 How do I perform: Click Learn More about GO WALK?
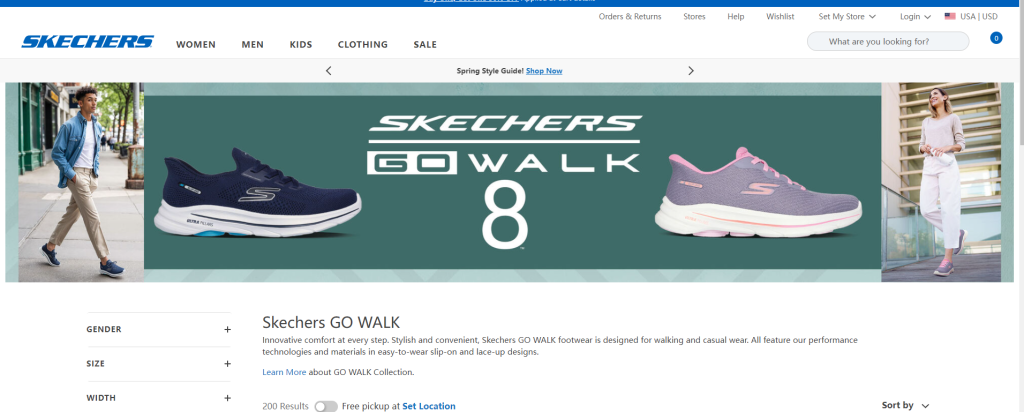pyautogui.click(x=284, y=372)
